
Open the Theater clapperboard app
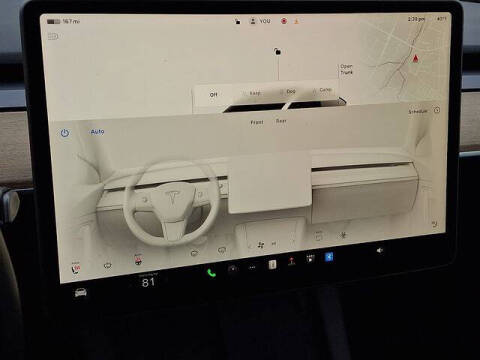tap(310, 259)
